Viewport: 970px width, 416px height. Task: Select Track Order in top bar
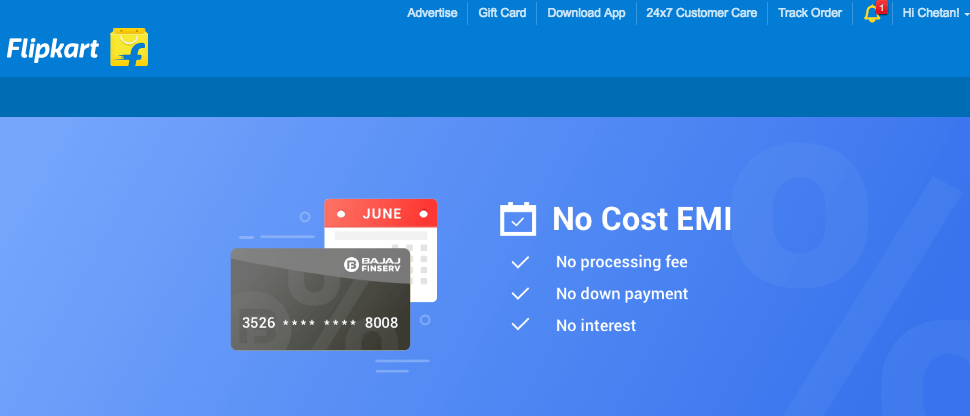pos(809,13)
